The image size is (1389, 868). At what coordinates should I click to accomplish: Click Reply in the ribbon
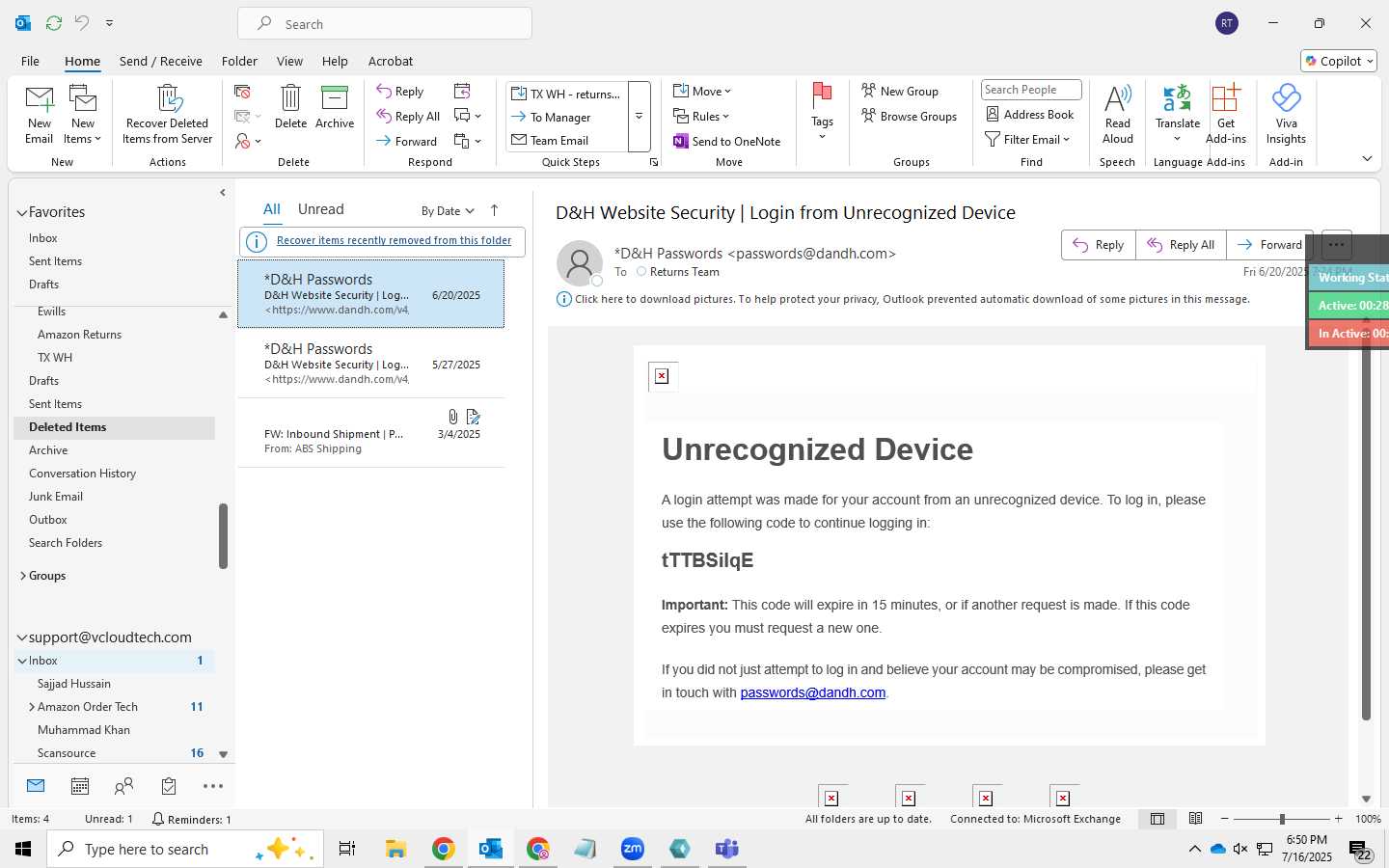400,92
